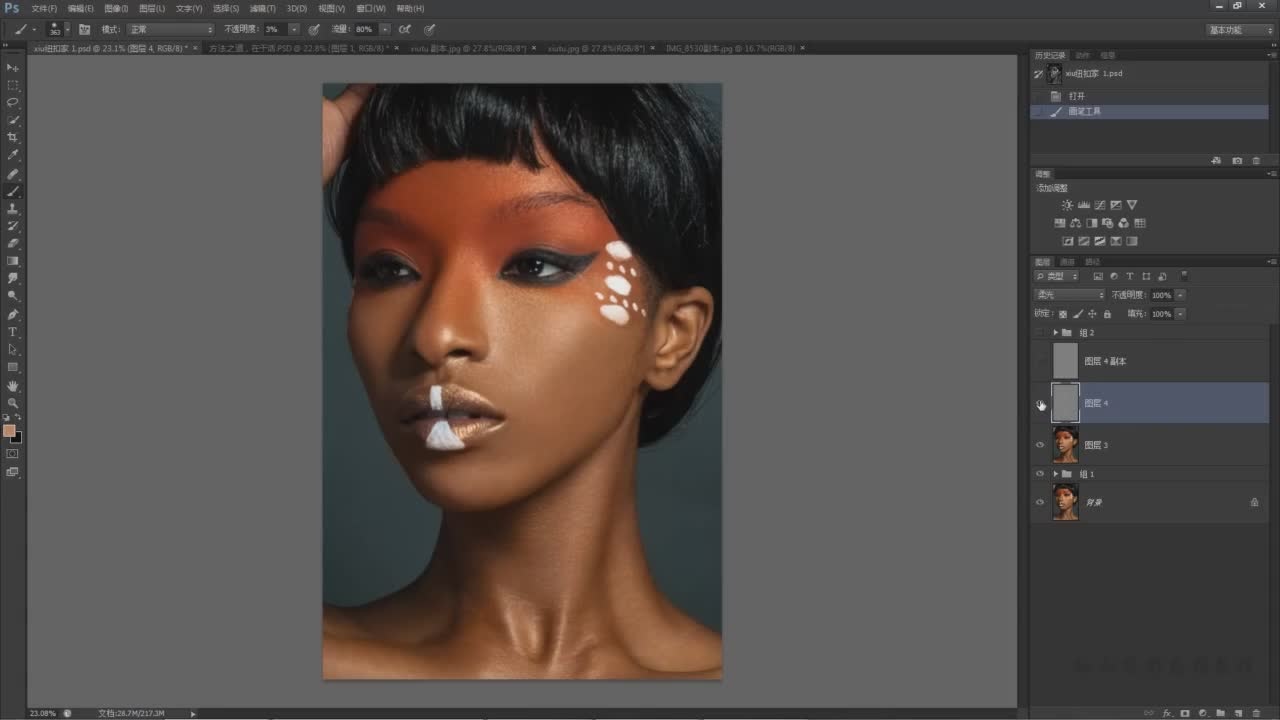Enable airbrush build-up icon in options bar
The image size is (1280, 720).
405,29
